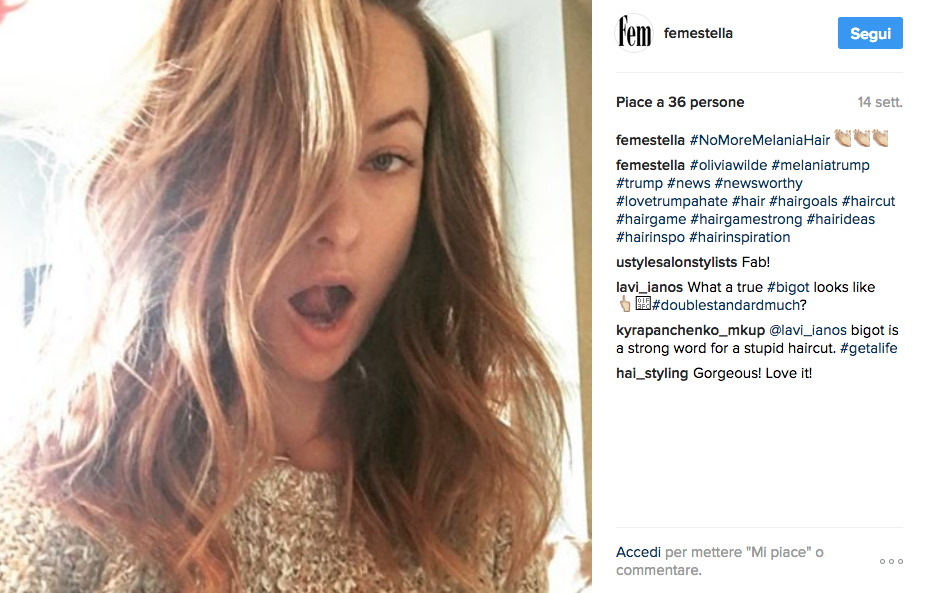Open the #hairinspiration hashtag
The height and width of the screenshot is (593, 927).
point(740,237)
